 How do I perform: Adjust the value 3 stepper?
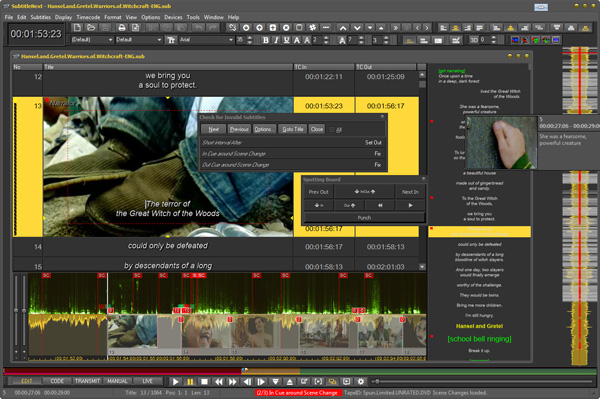[386, 40]
